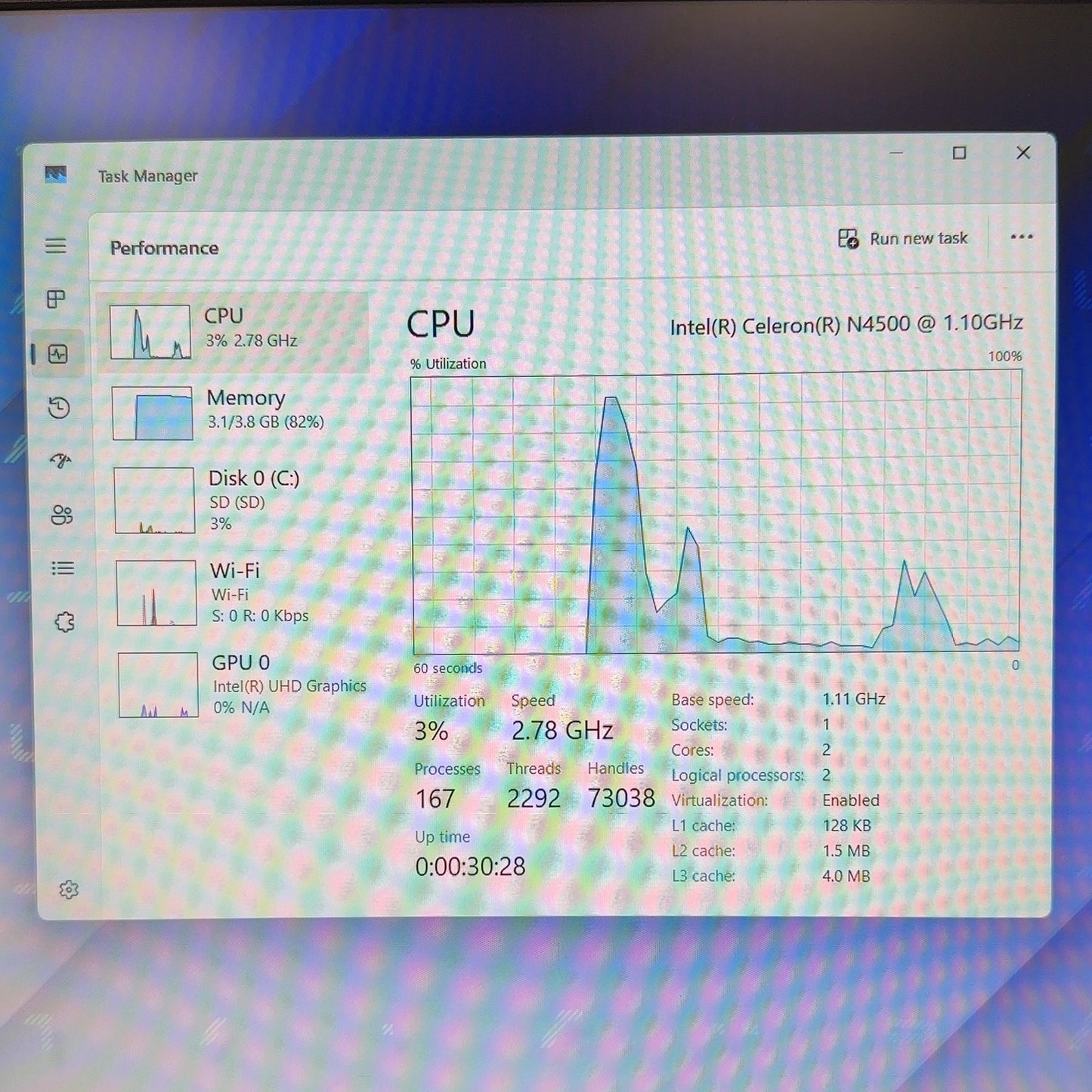Click the Disk 0 mini graph thumbnail

click(154, 500)
